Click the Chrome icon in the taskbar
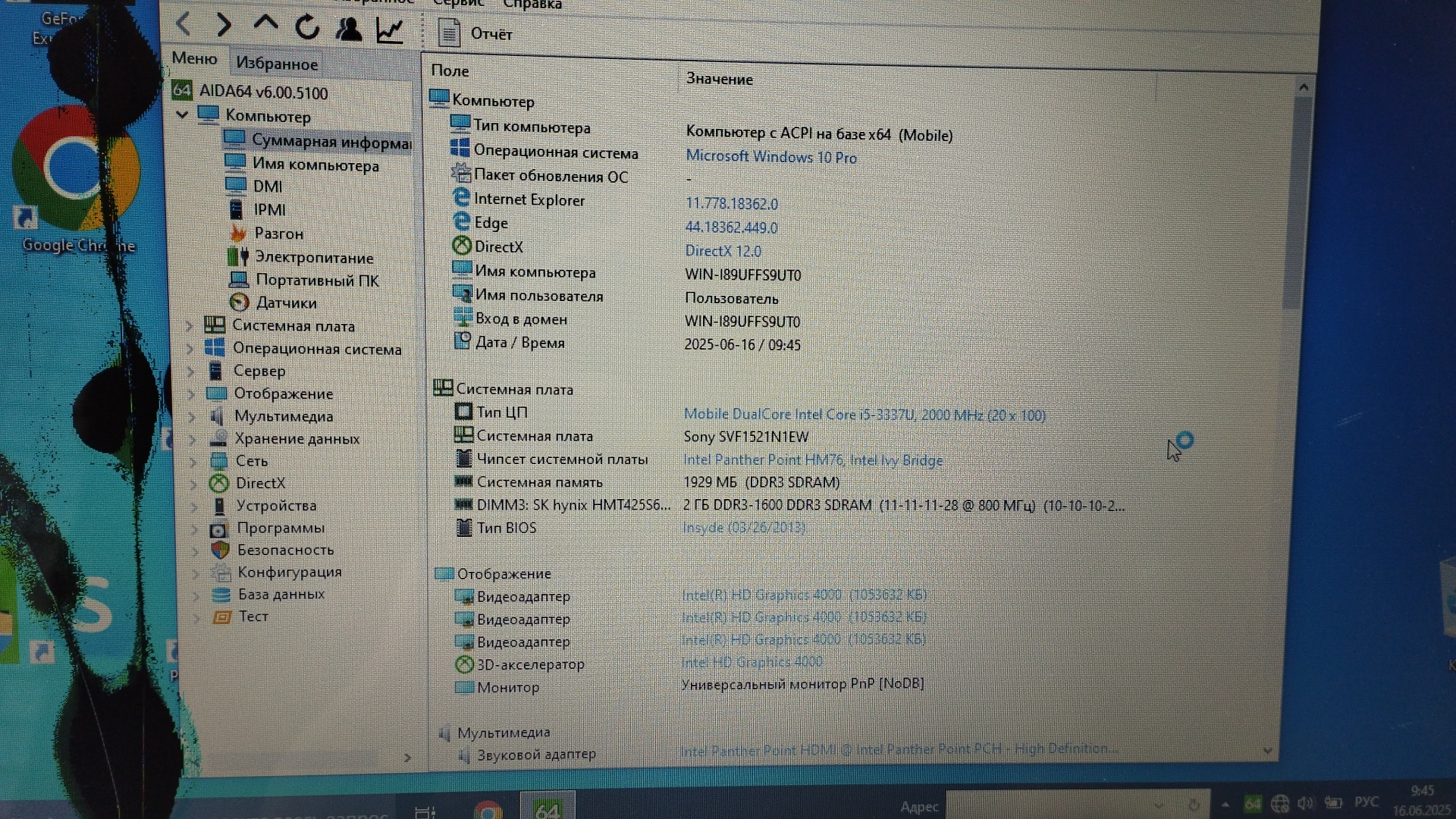The image size is (1456, 819). [x=488, y=810]
